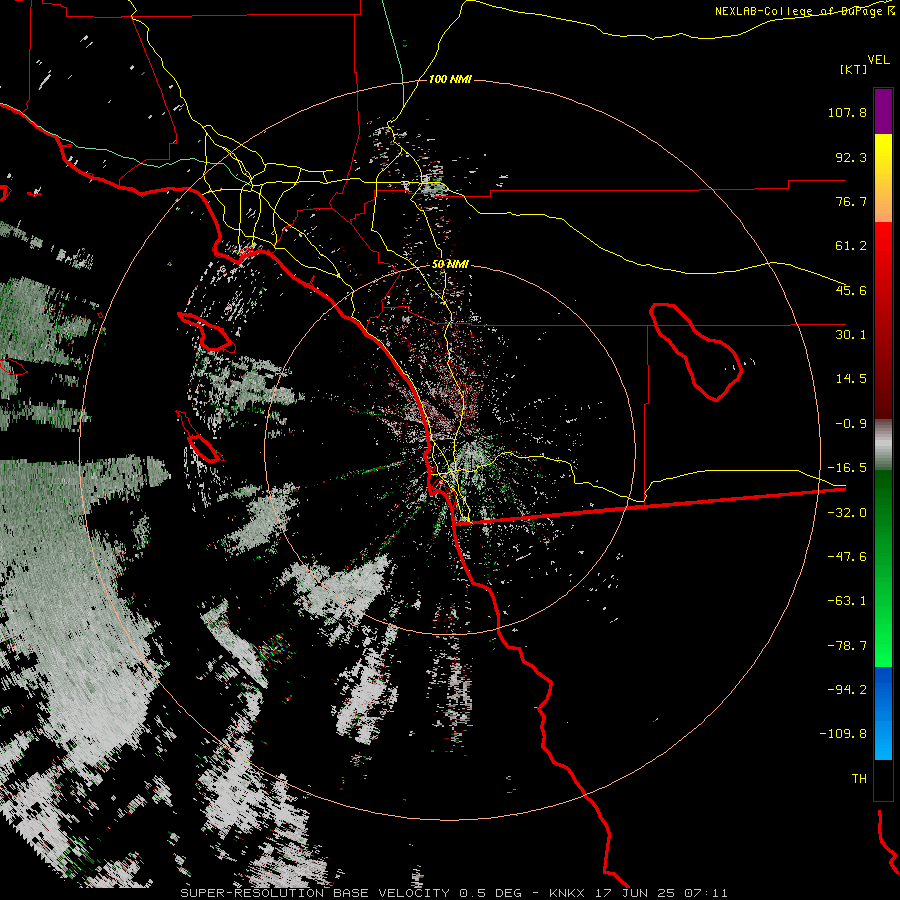Click the KNKX station identifier in caption
The width and height of the screenshot is (900, 900).
(x=567, y=893)
